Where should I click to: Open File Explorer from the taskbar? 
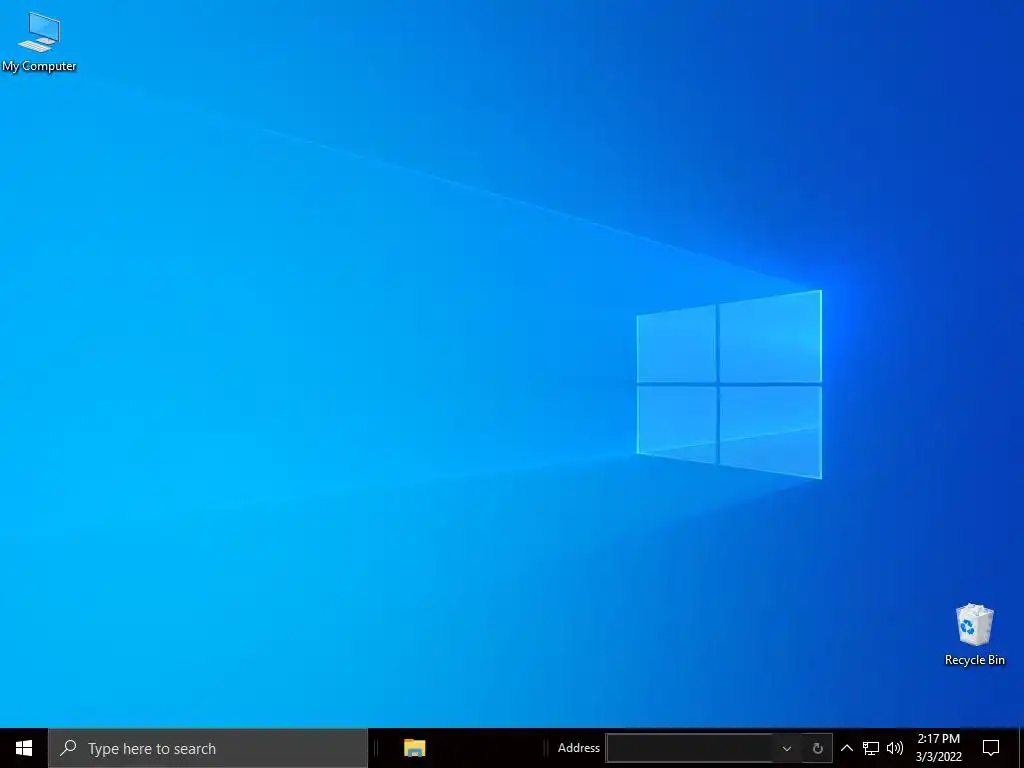415,748
